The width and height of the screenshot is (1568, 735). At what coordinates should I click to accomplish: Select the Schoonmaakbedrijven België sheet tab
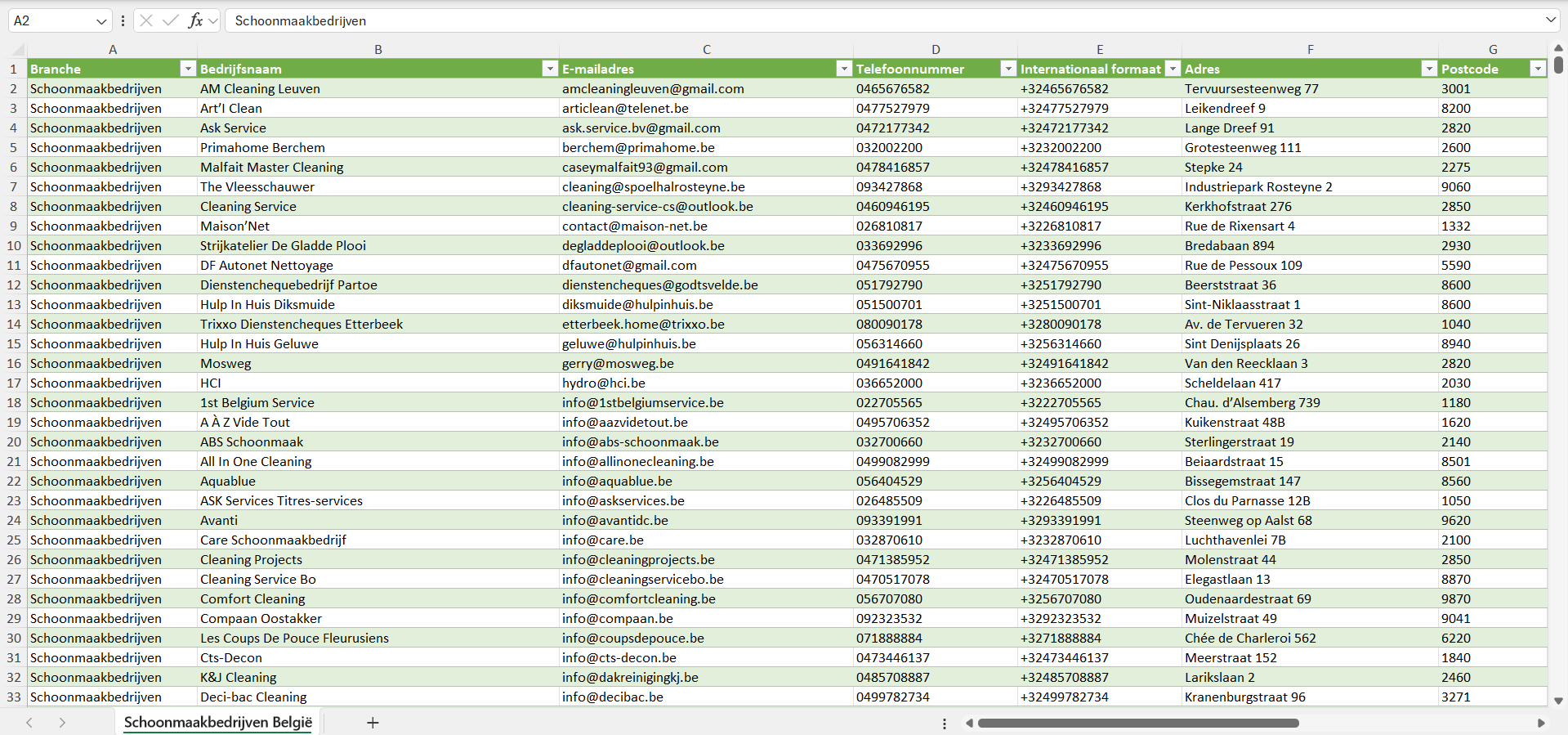pyautogui.click(x=218, y=723)
